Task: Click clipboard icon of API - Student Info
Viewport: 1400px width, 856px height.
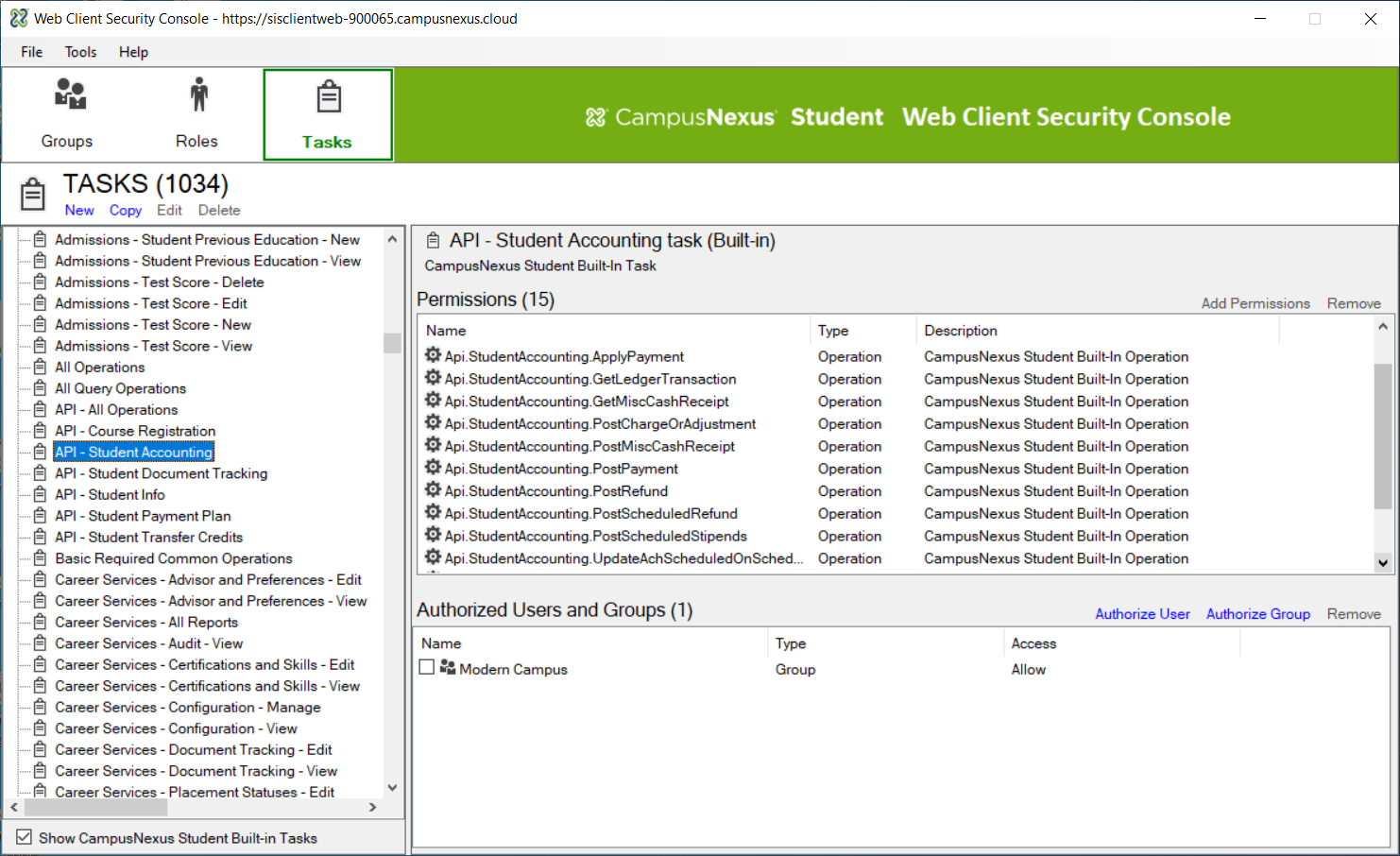Action: tap(40, 494)
